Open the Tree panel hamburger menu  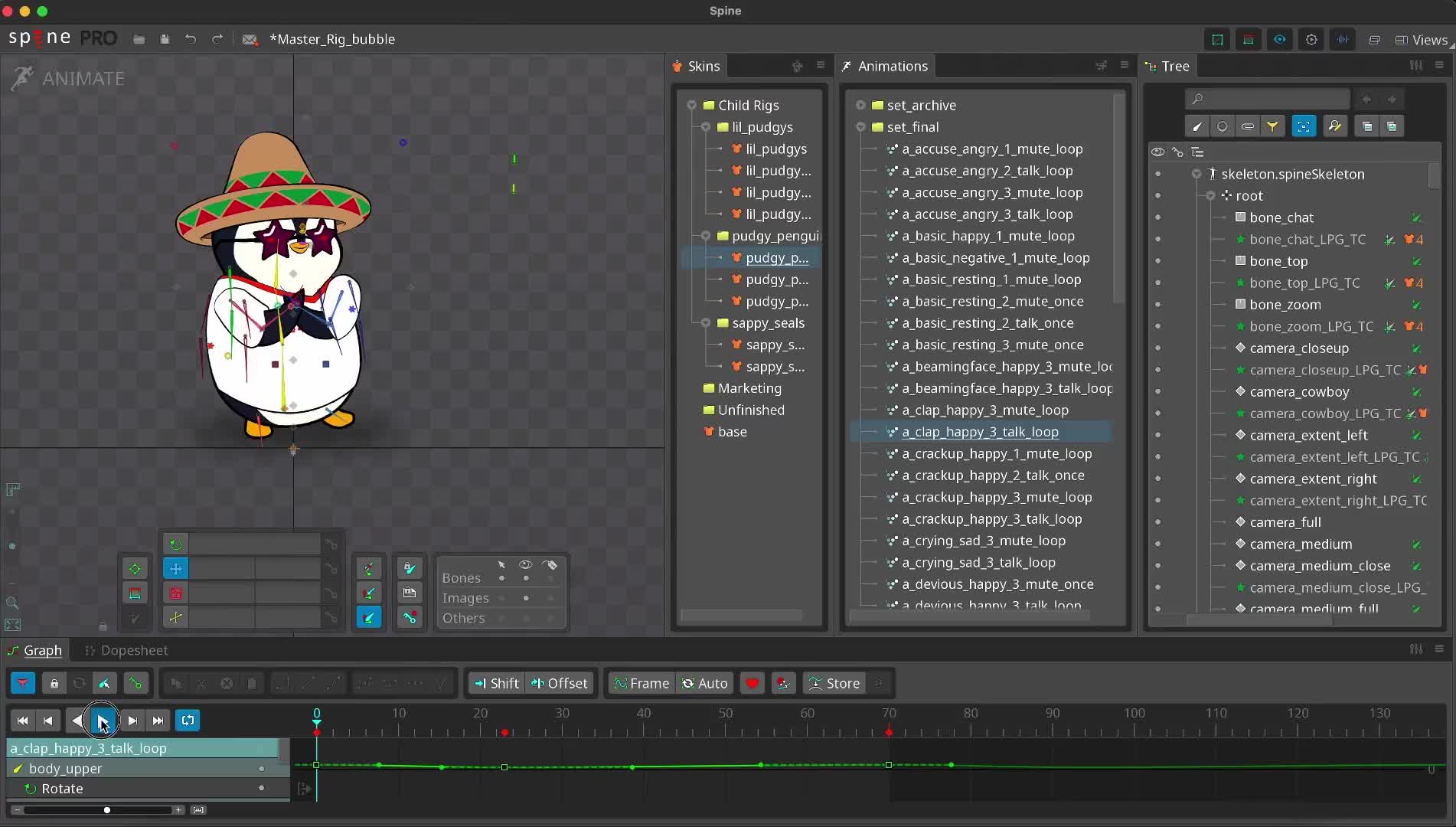coord(1439,66)
